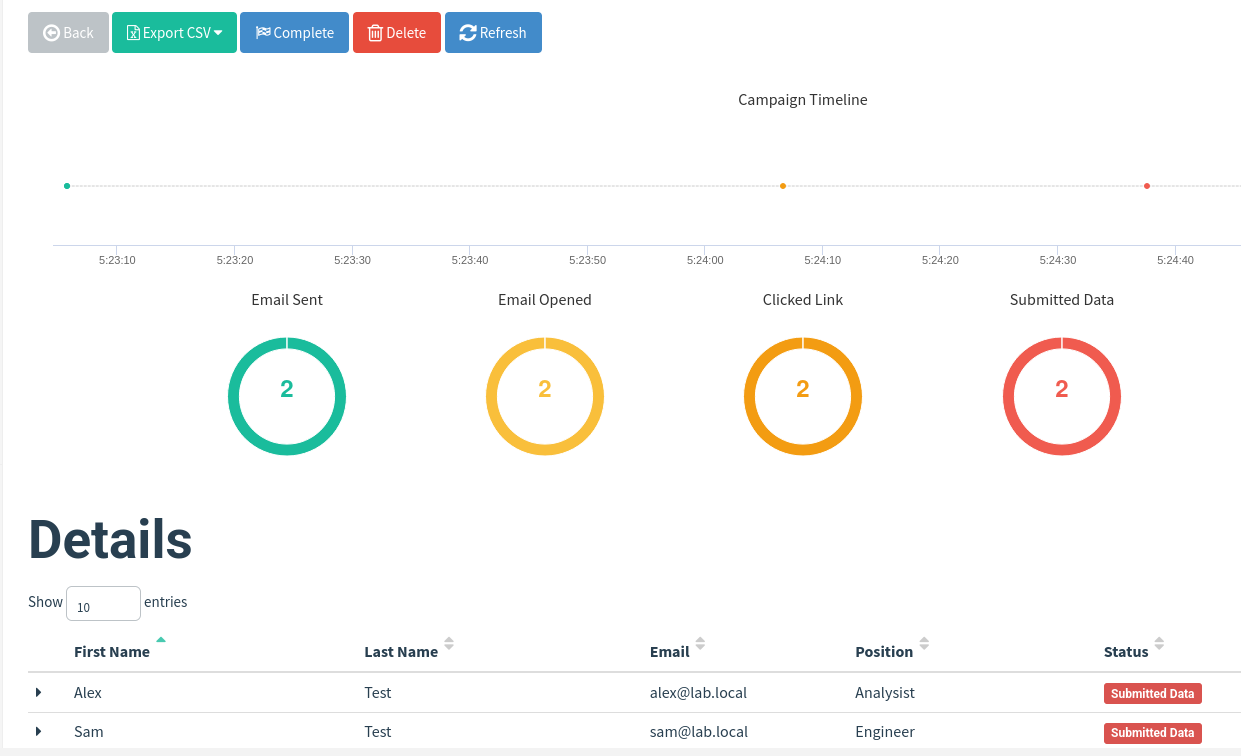This screenshot has width=1241, height=756.
Task: Open the Export CSV dropdown
Action: [x=174, y=33]
